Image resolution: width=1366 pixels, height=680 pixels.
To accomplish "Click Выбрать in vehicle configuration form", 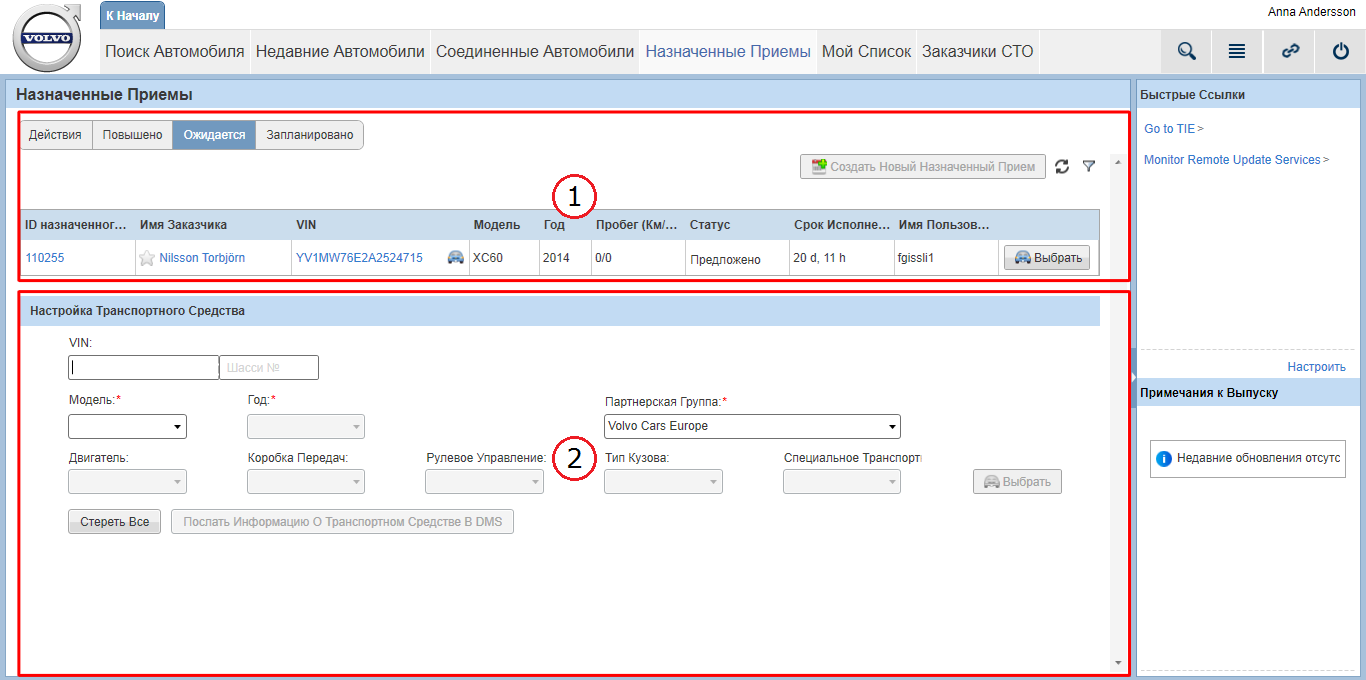I will [1017, 482].
